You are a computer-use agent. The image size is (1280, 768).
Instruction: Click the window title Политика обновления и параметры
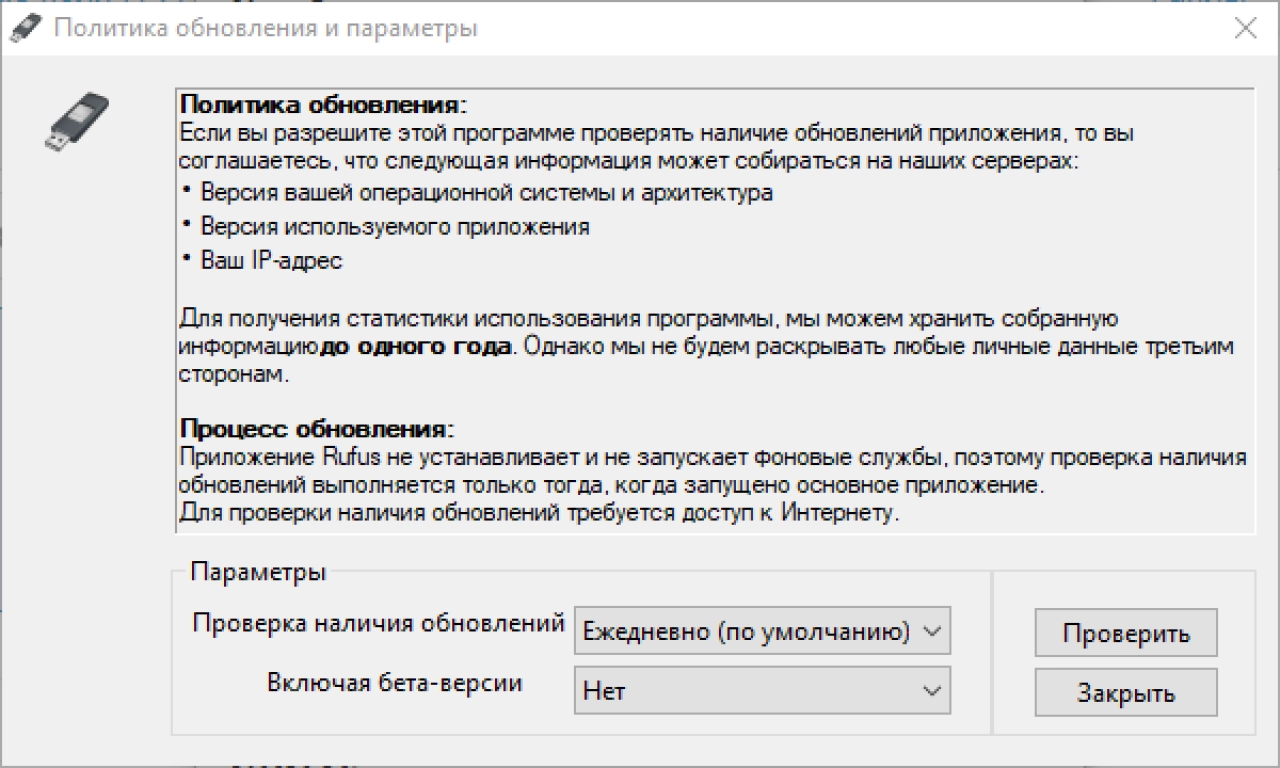(265, 28)
